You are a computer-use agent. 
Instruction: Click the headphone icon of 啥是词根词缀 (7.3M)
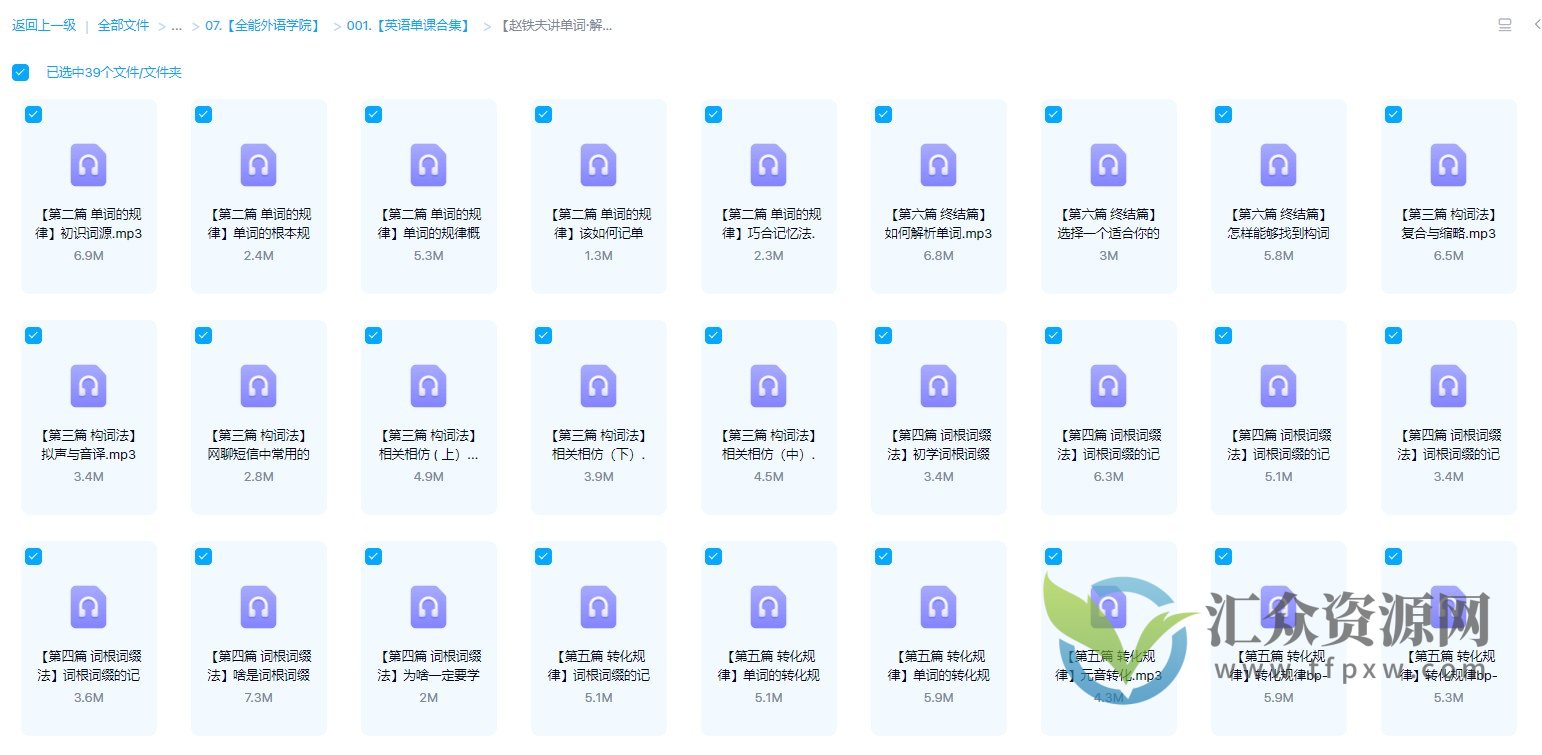(258, 607)
